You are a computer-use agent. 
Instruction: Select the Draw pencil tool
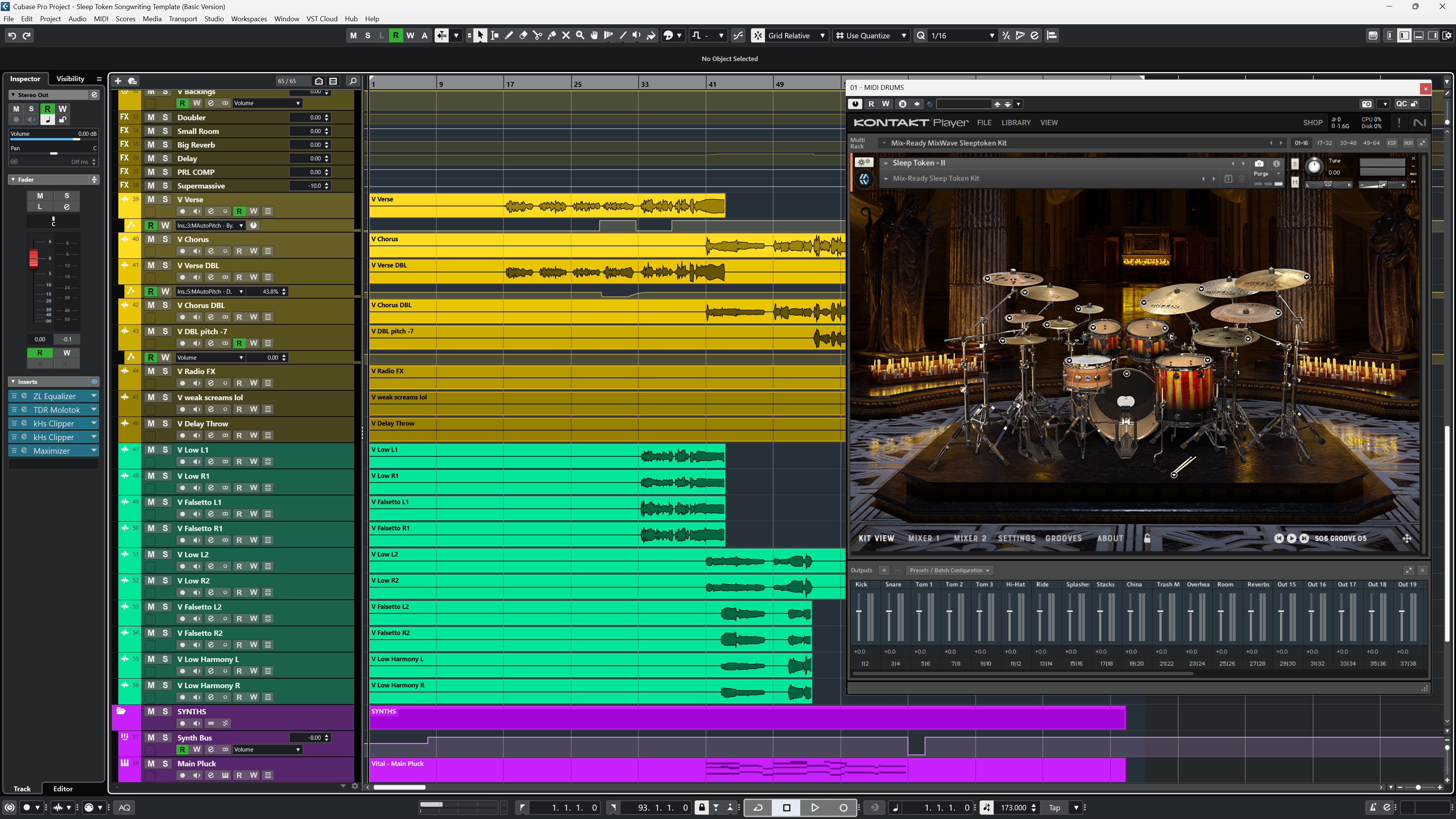point(509,36)
